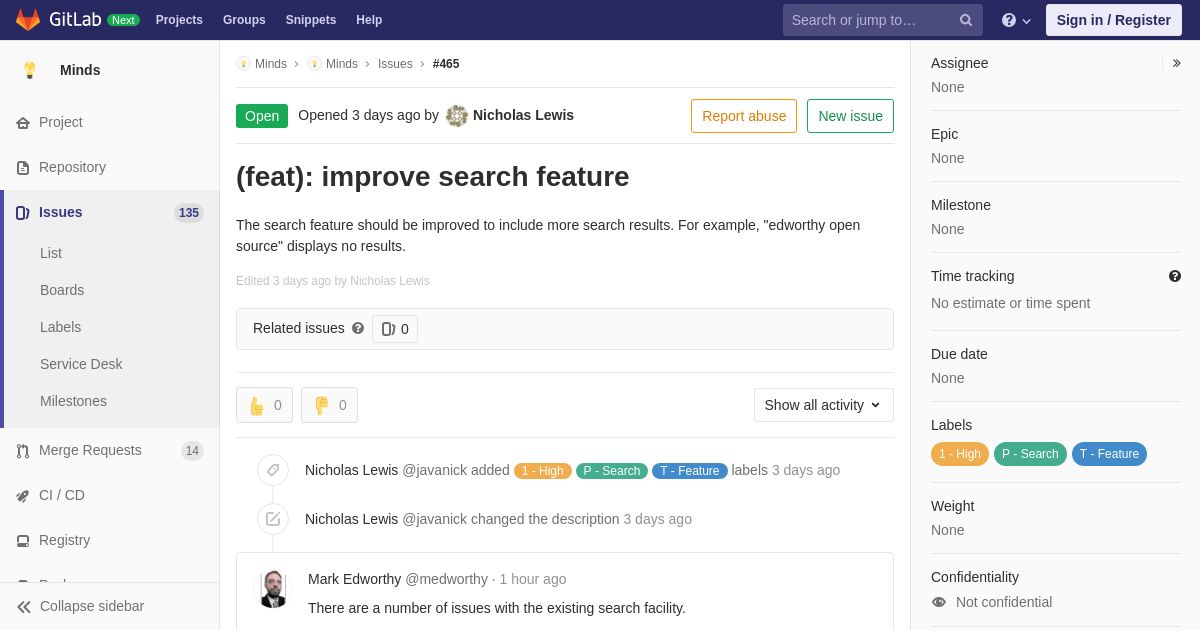Screen dimensions: 1200x630
Task: Click the 135 issues count badge
Action: pos(189,213)
